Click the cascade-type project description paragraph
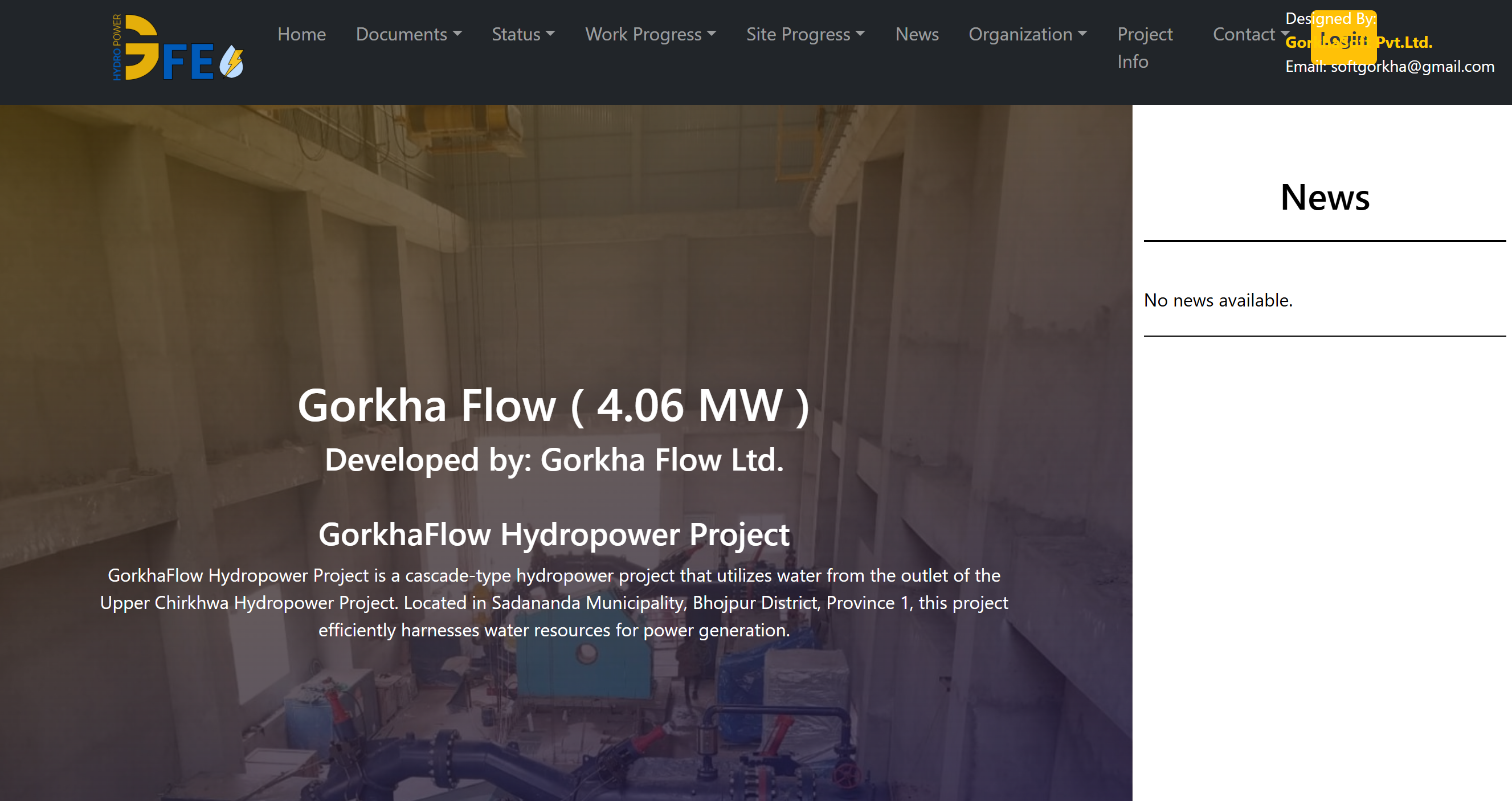This screenshot has width=1512, height=801. [x=554, y=603]
